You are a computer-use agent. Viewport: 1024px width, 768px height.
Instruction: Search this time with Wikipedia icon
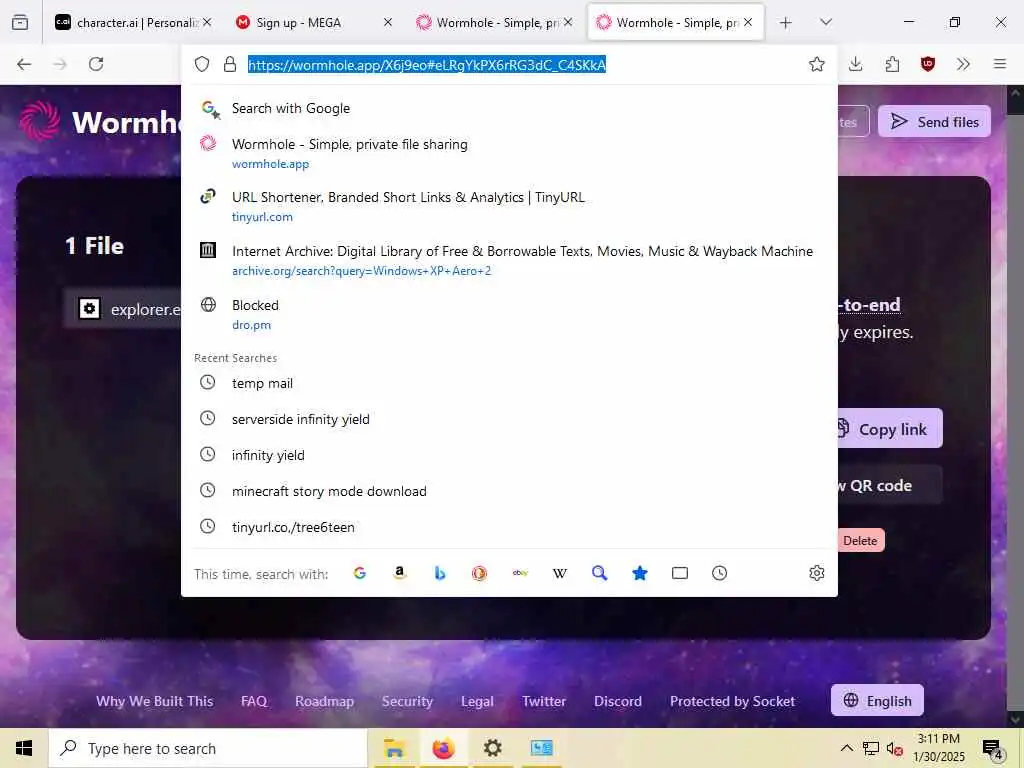coord(560,573)
